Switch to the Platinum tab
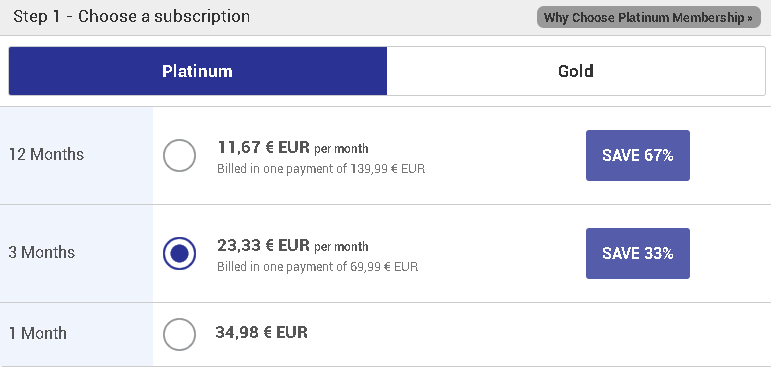The height and width of the screenshot is (368, 771). coord(198,71)
